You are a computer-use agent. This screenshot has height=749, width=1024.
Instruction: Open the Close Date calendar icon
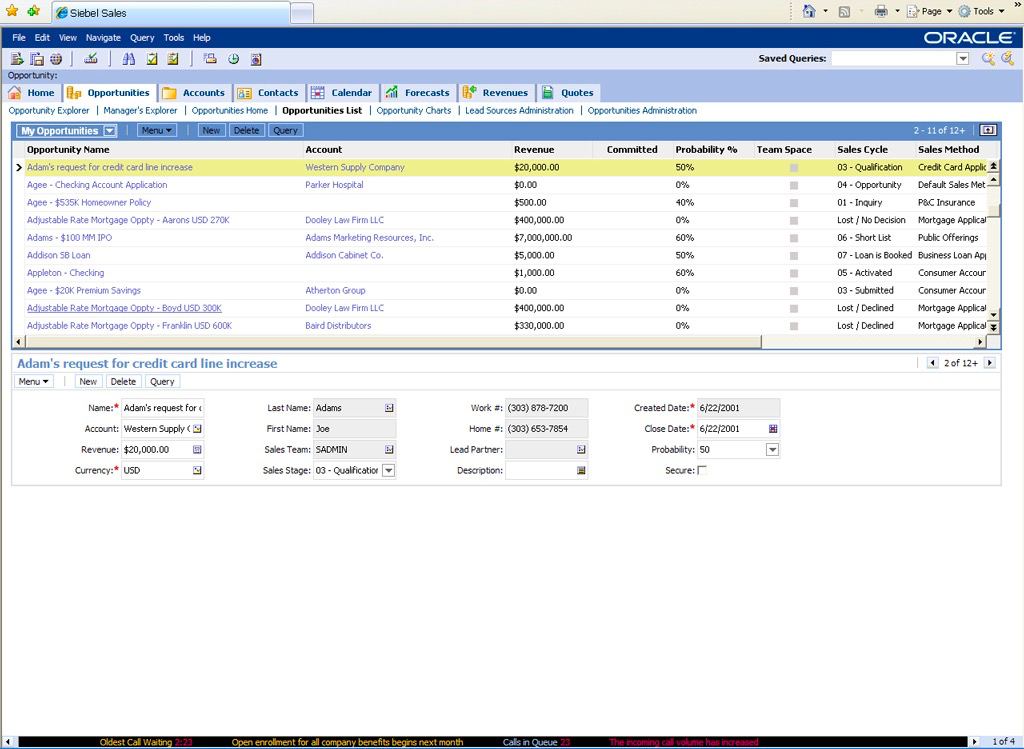773,429
